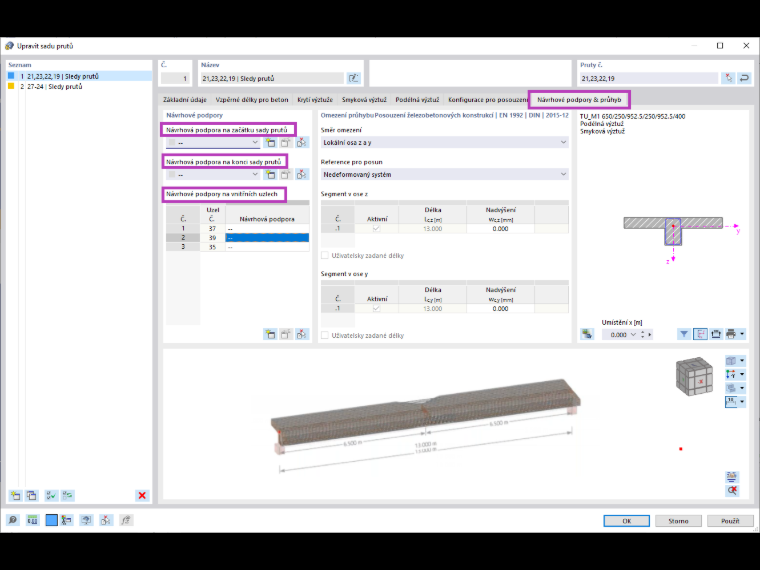This screenshot has width=760, height=570.
Task: Pick support icon beside end-of-set dropdown
Action: click(301, 174)
